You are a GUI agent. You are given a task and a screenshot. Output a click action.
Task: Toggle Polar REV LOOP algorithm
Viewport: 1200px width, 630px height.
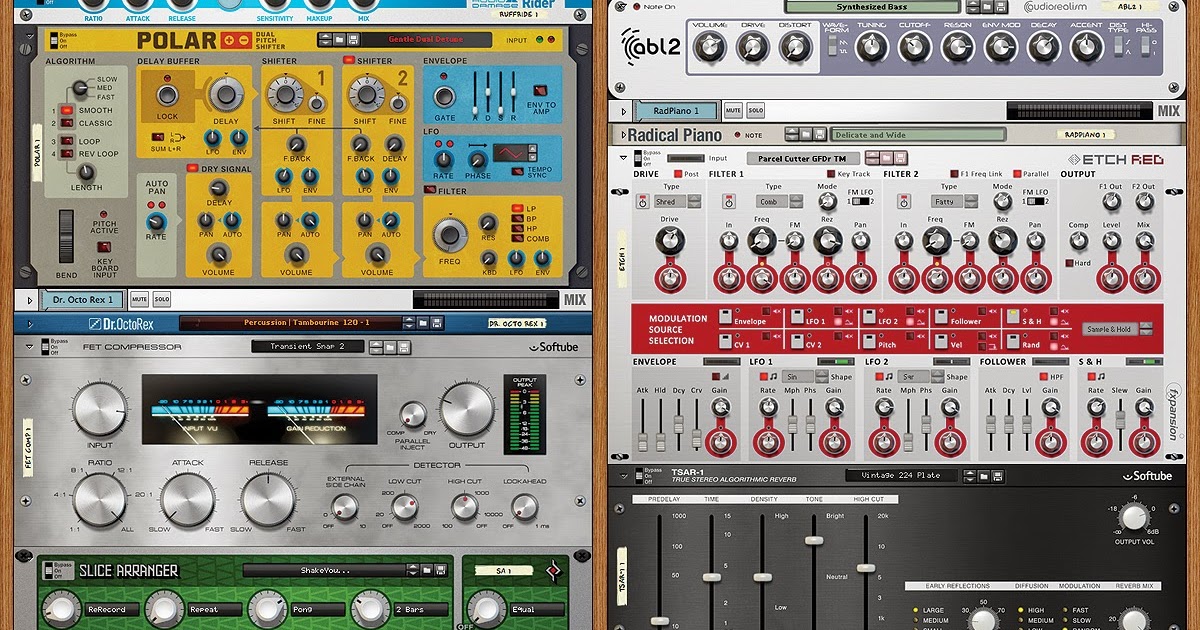click(x=66, y=153)
